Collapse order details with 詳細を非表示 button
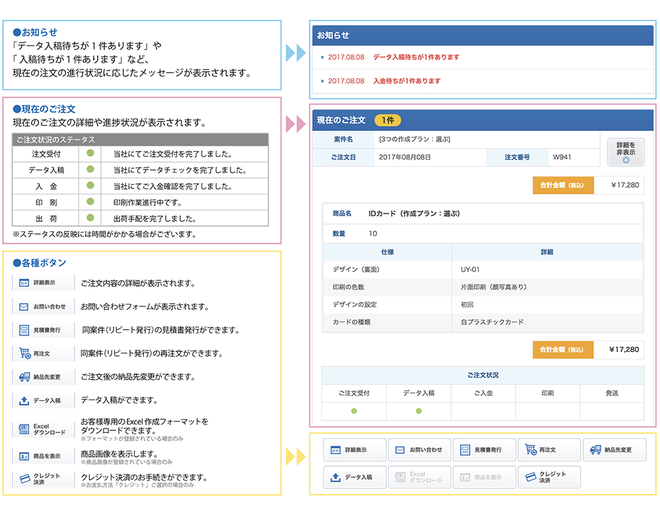 pos(626,152)
